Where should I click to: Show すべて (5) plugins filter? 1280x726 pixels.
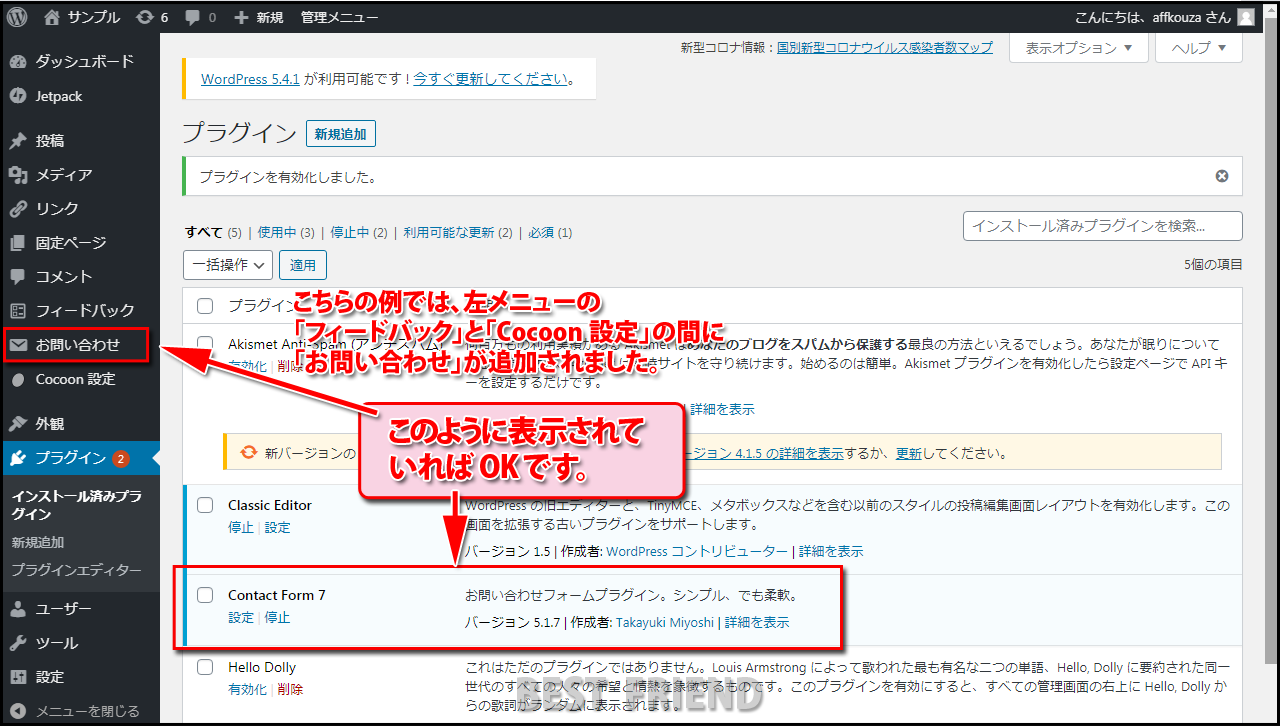point(213,232)
